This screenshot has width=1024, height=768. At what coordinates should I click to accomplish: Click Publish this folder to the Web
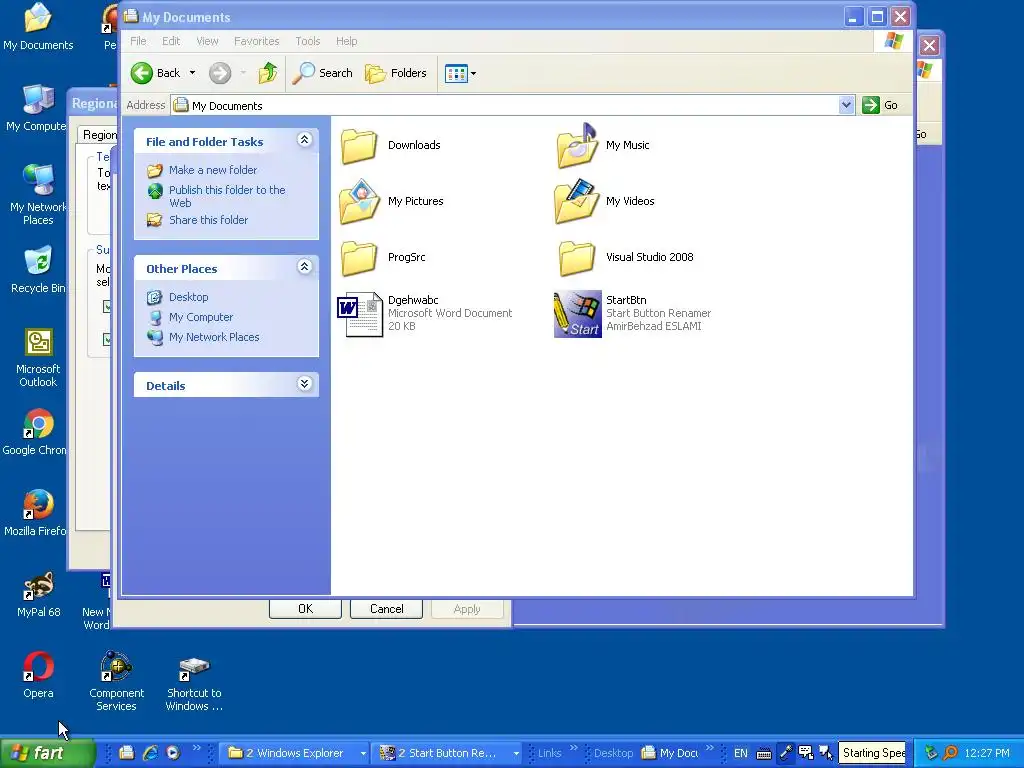point(227,196)
